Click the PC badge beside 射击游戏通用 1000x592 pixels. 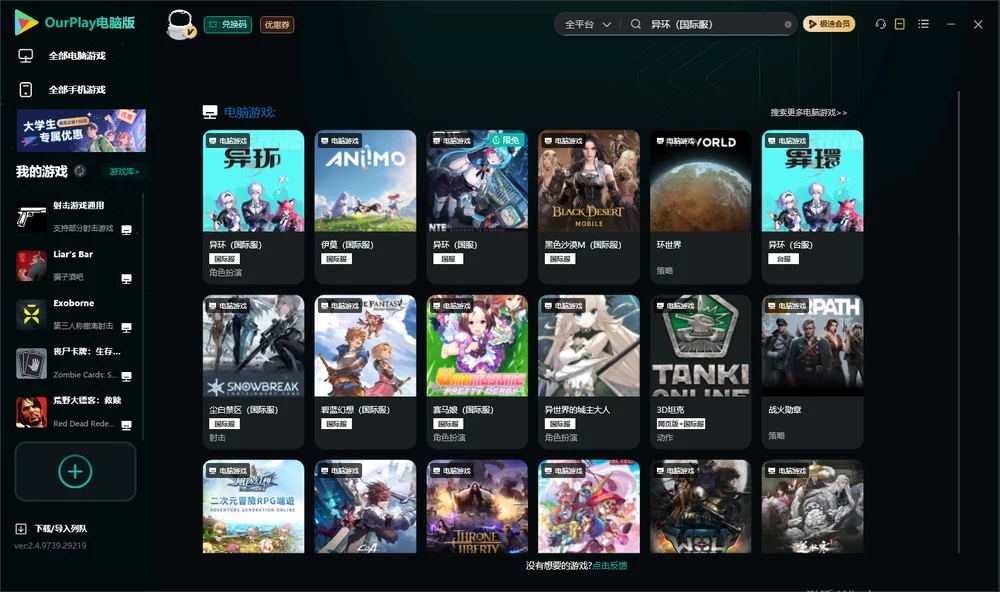point(126,230)
